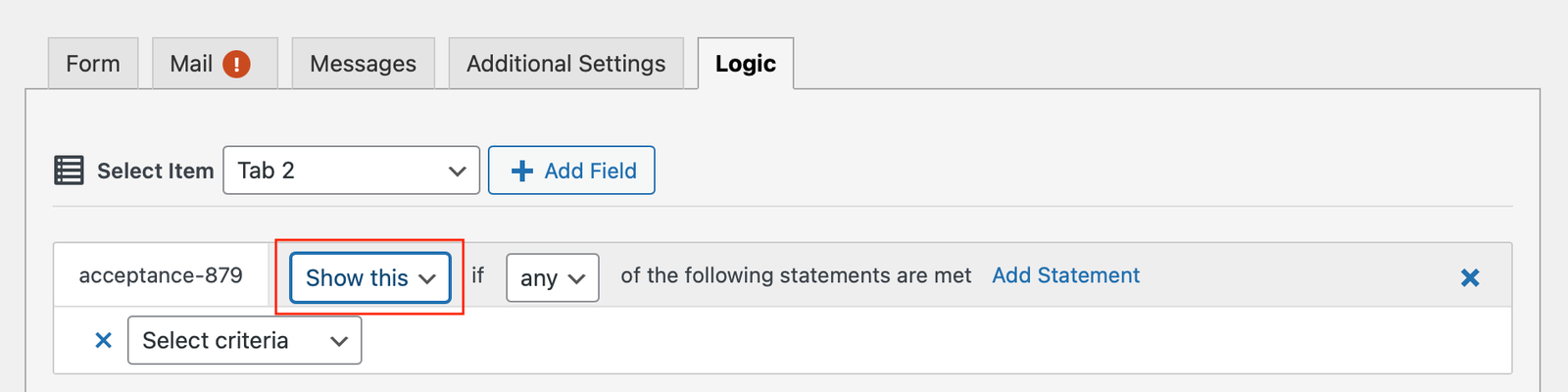Click the acceptance-879 field label
1568x392 pixels.
(161, 275)
